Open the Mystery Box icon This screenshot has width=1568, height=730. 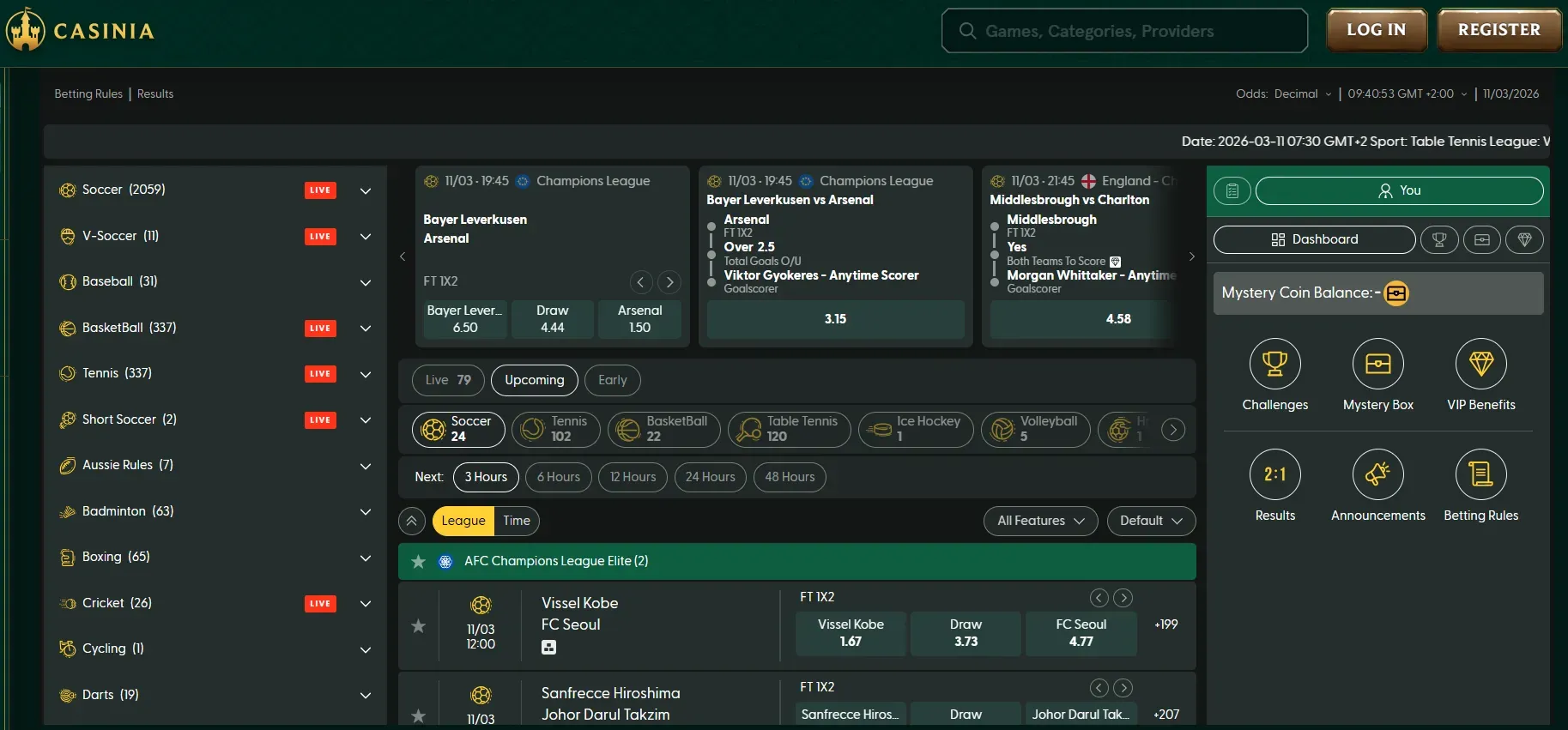(x=1377, y=365)
